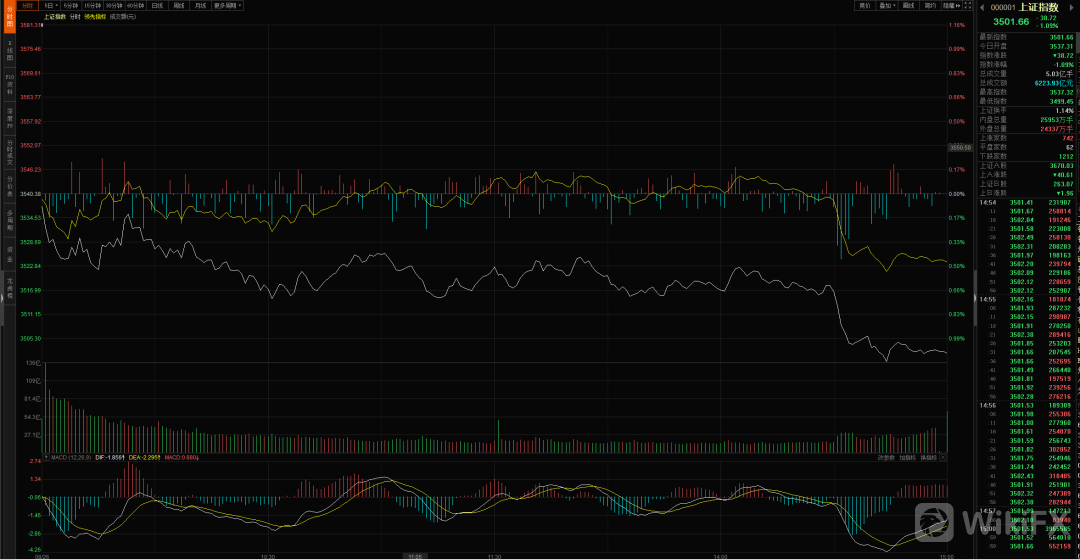Open the 分时成交 sidebar panel
This screenshot has width=1080, height=559.
pyautogui.click(x=10, y=152)
